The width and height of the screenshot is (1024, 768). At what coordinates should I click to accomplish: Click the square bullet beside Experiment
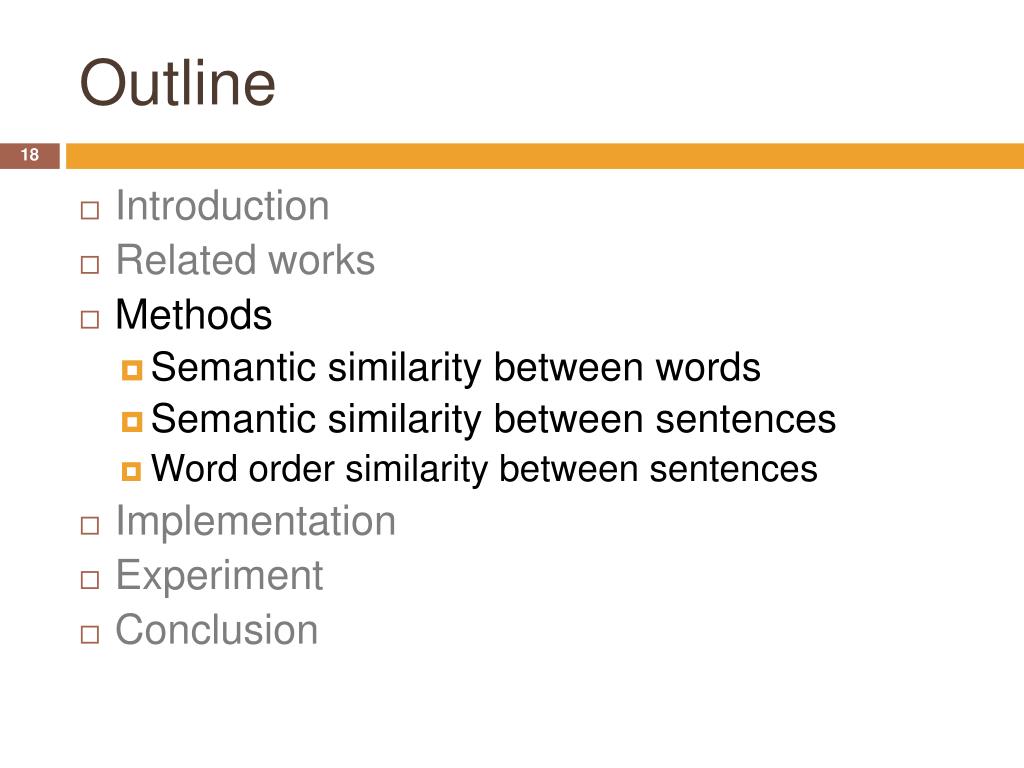[90, 579]
